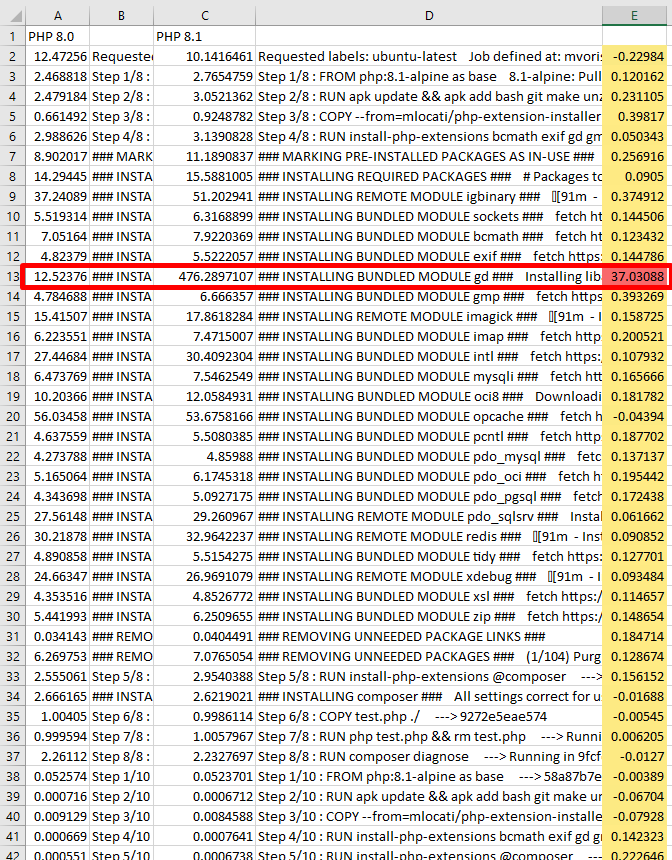Click cell with value 12.47256
The image size is (672, 860).
coord(58,56)
